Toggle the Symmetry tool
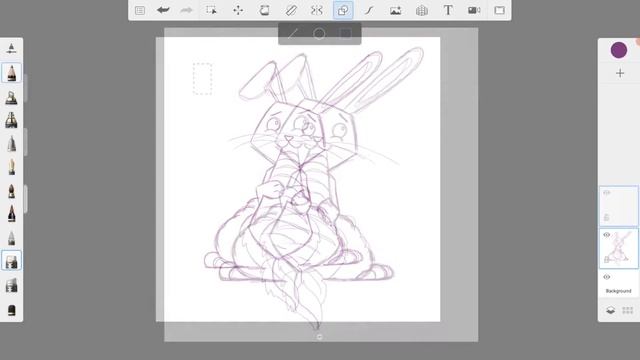Screen dimensions: 640x360 [x=317, y=10]
